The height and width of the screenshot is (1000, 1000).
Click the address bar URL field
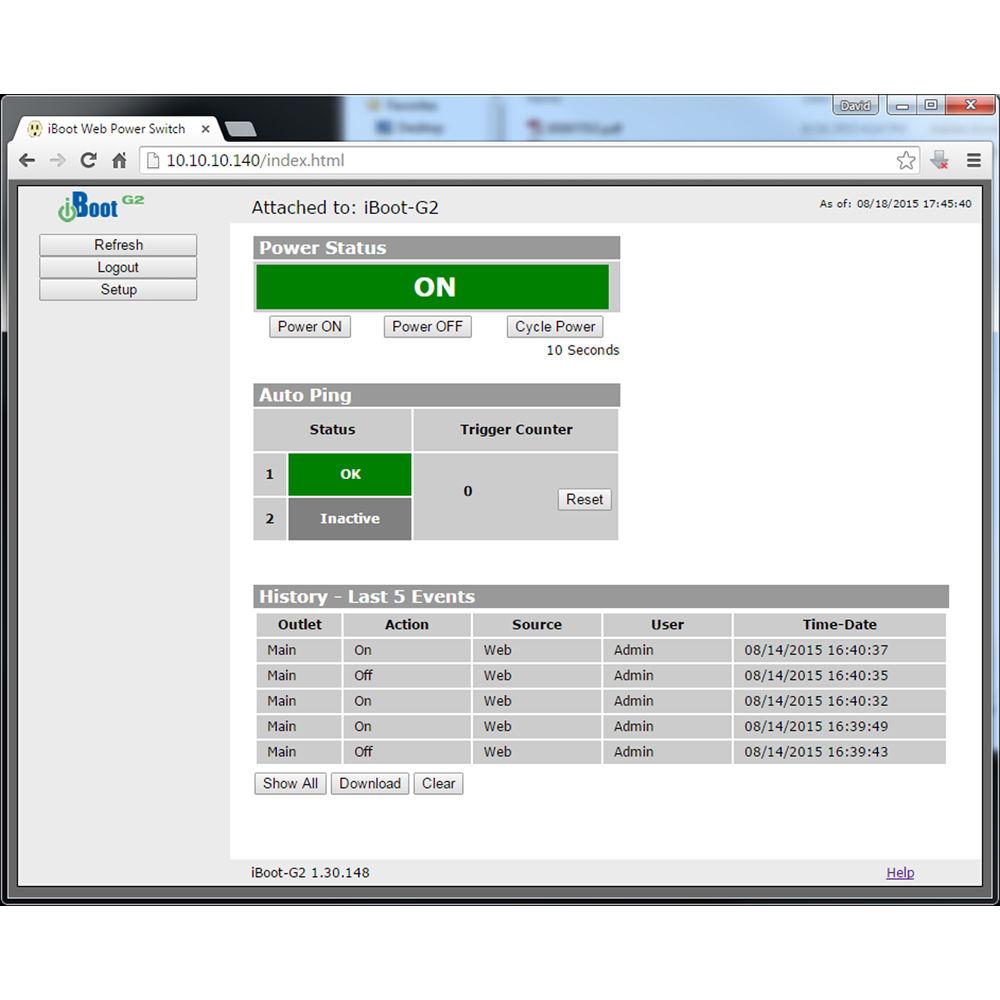[520, 160]
